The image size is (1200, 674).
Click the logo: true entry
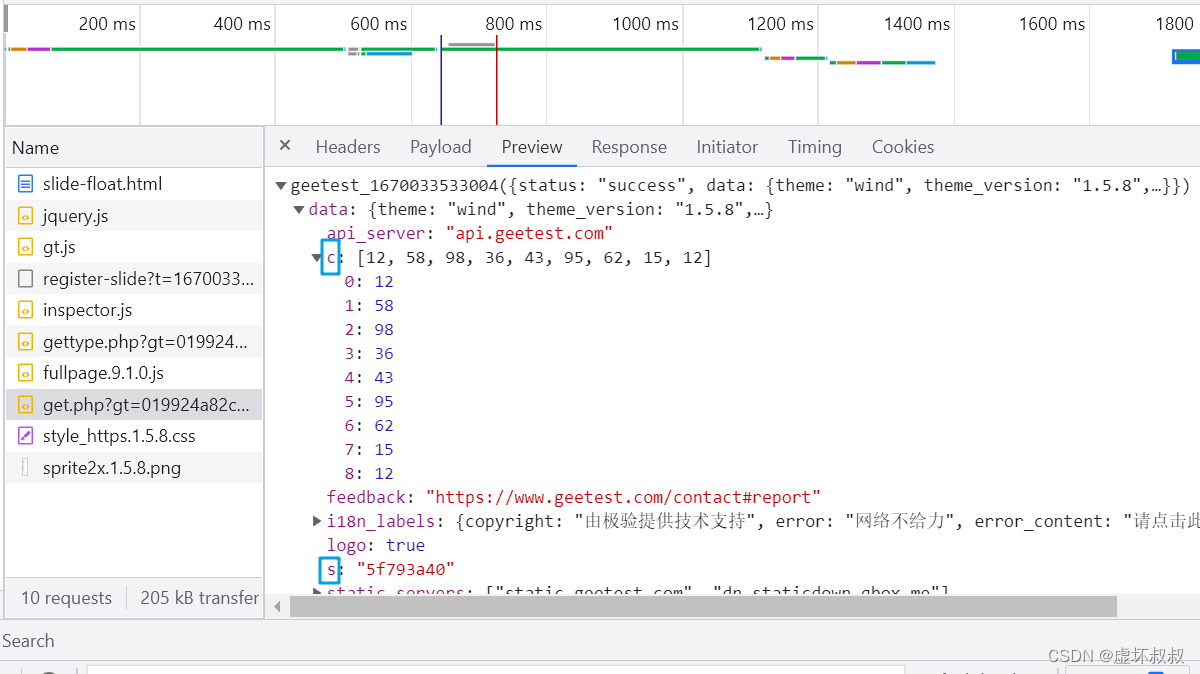[376, 545]
